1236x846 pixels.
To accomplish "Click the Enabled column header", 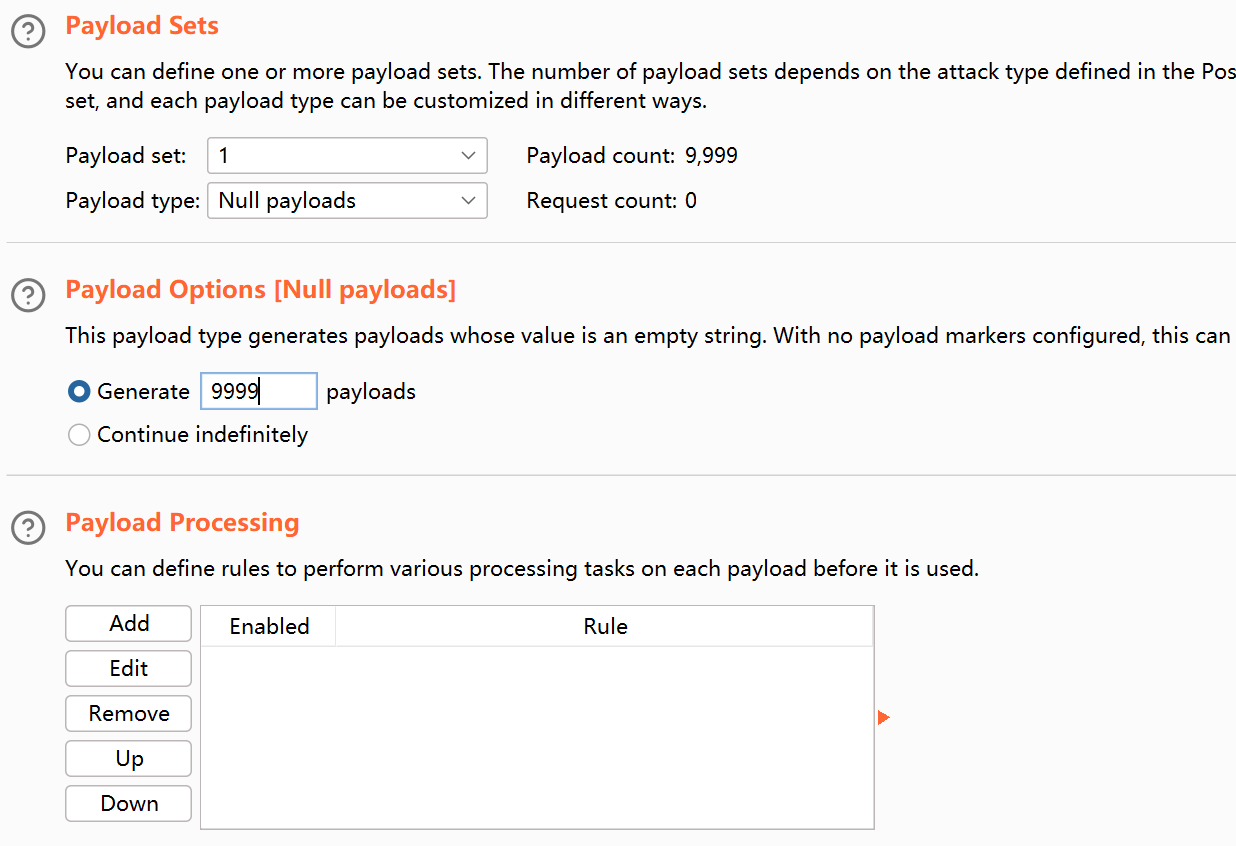I will 269,627.
